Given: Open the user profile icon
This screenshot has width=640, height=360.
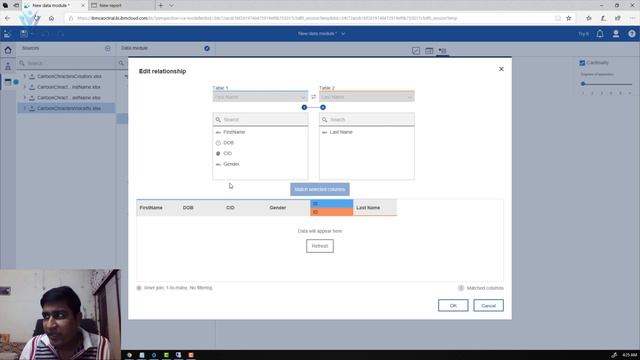Looking at the screenshot, I should pos(616,34).
